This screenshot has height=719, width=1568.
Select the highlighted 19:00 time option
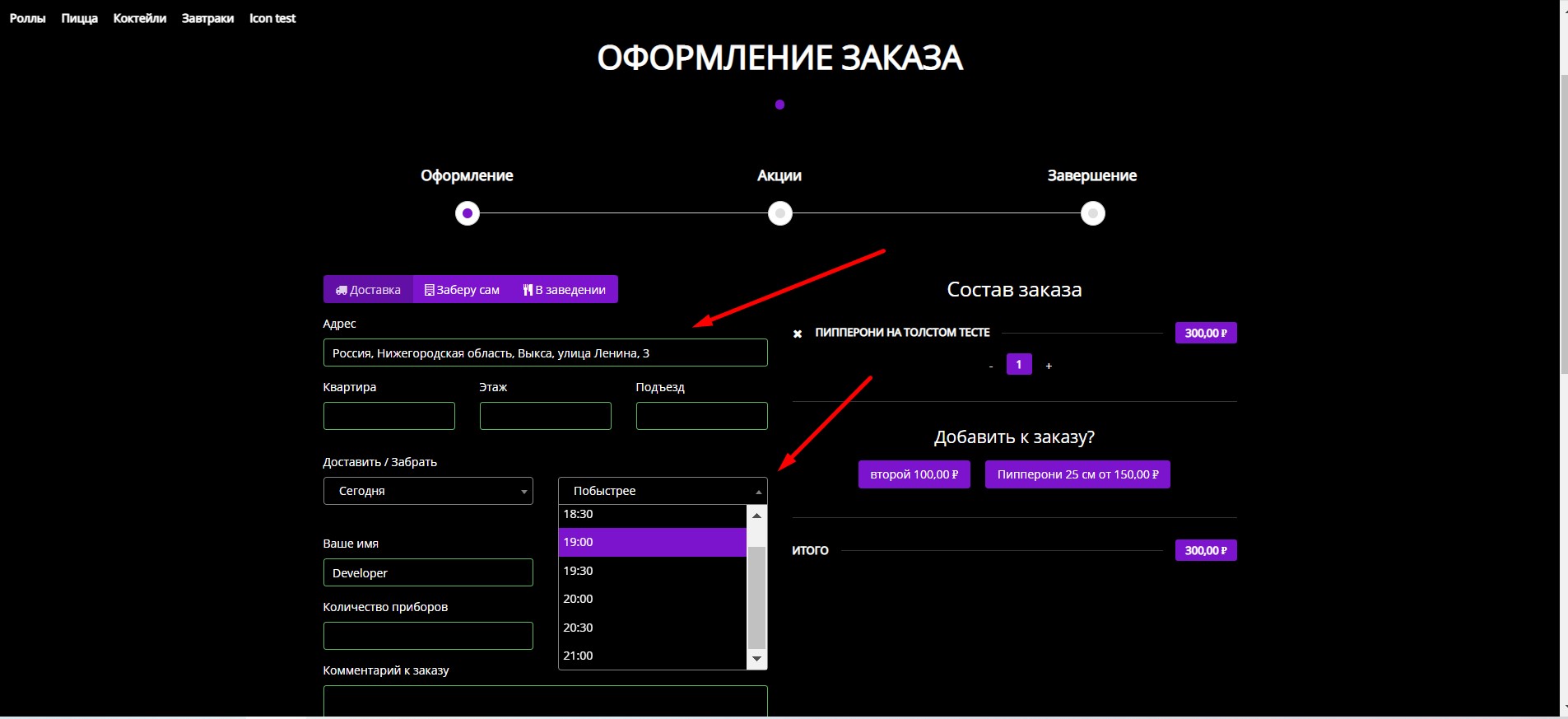(652, 542)
